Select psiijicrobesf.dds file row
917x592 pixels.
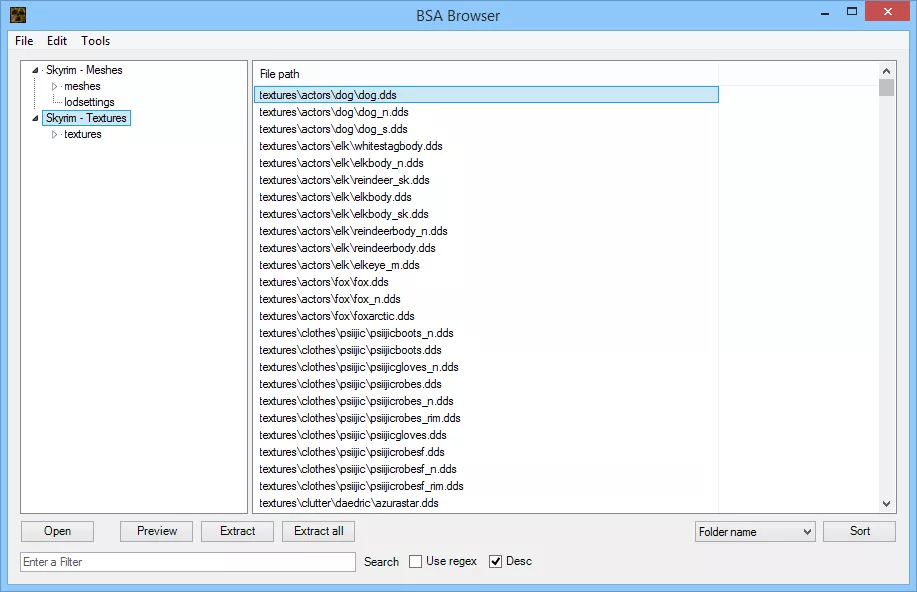(486, 451)
